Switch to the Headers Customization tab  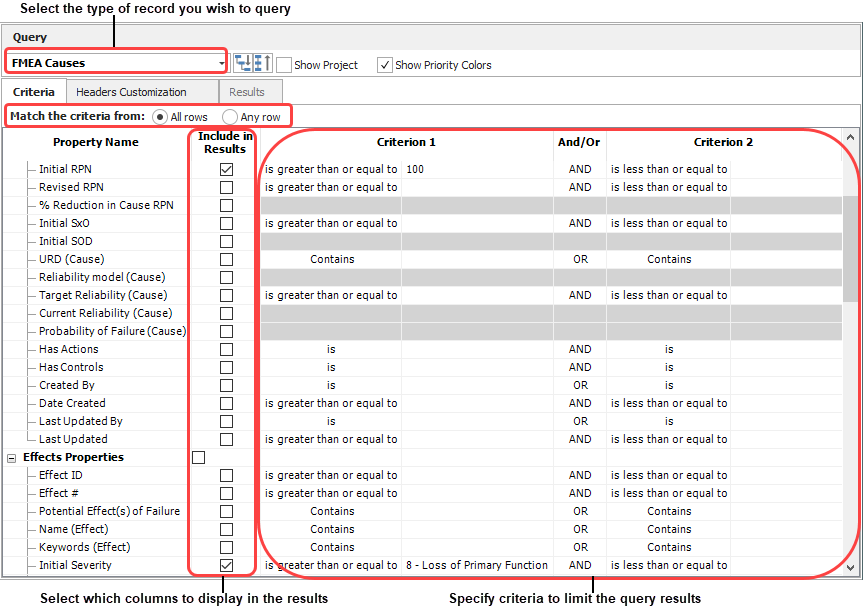(x=131, y=92)
